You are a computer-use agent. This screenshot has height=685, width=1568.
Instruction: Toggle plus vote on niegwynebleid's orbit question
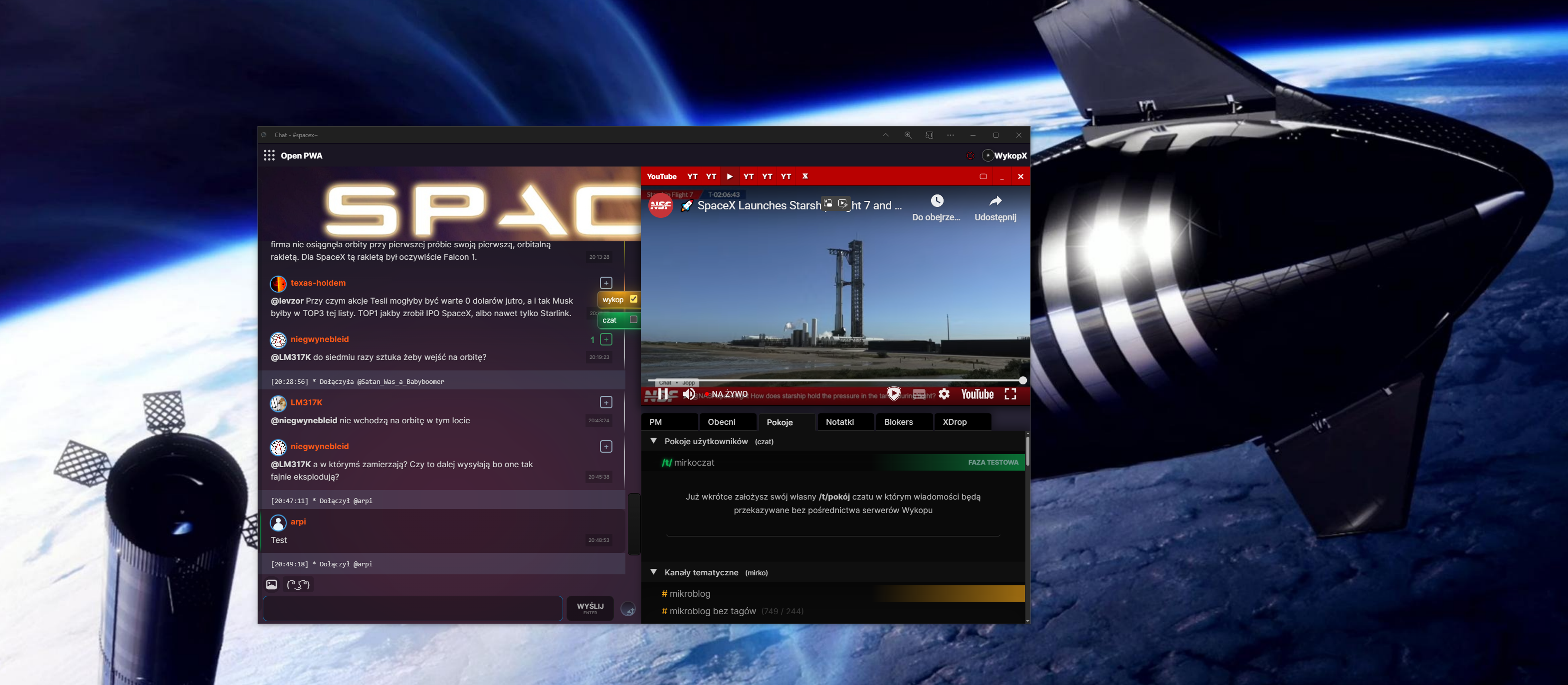point(605,340)
